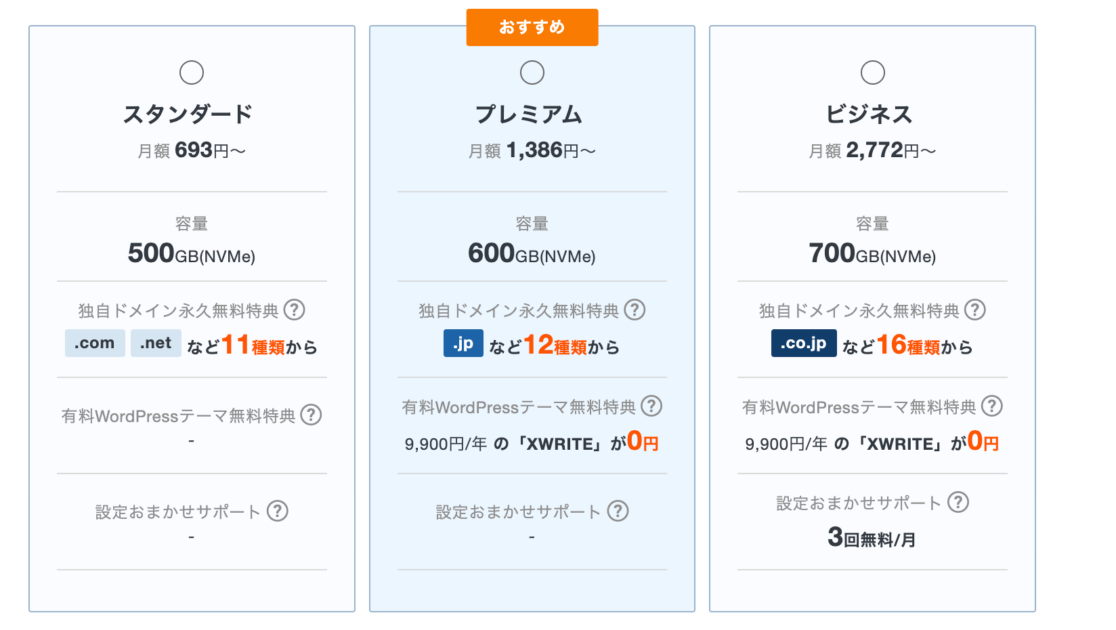Click the スタンダード plan title
Viewport: 1116px width, 630px height.
(188, 114)
